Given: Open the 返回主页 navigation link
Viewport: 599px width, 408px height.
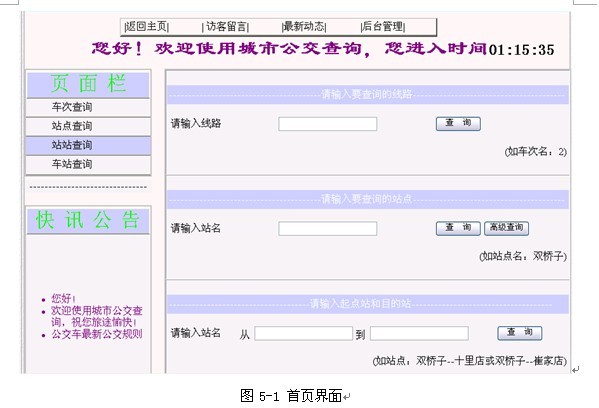Looking at the screenshot, I should [x=147, y=26].
